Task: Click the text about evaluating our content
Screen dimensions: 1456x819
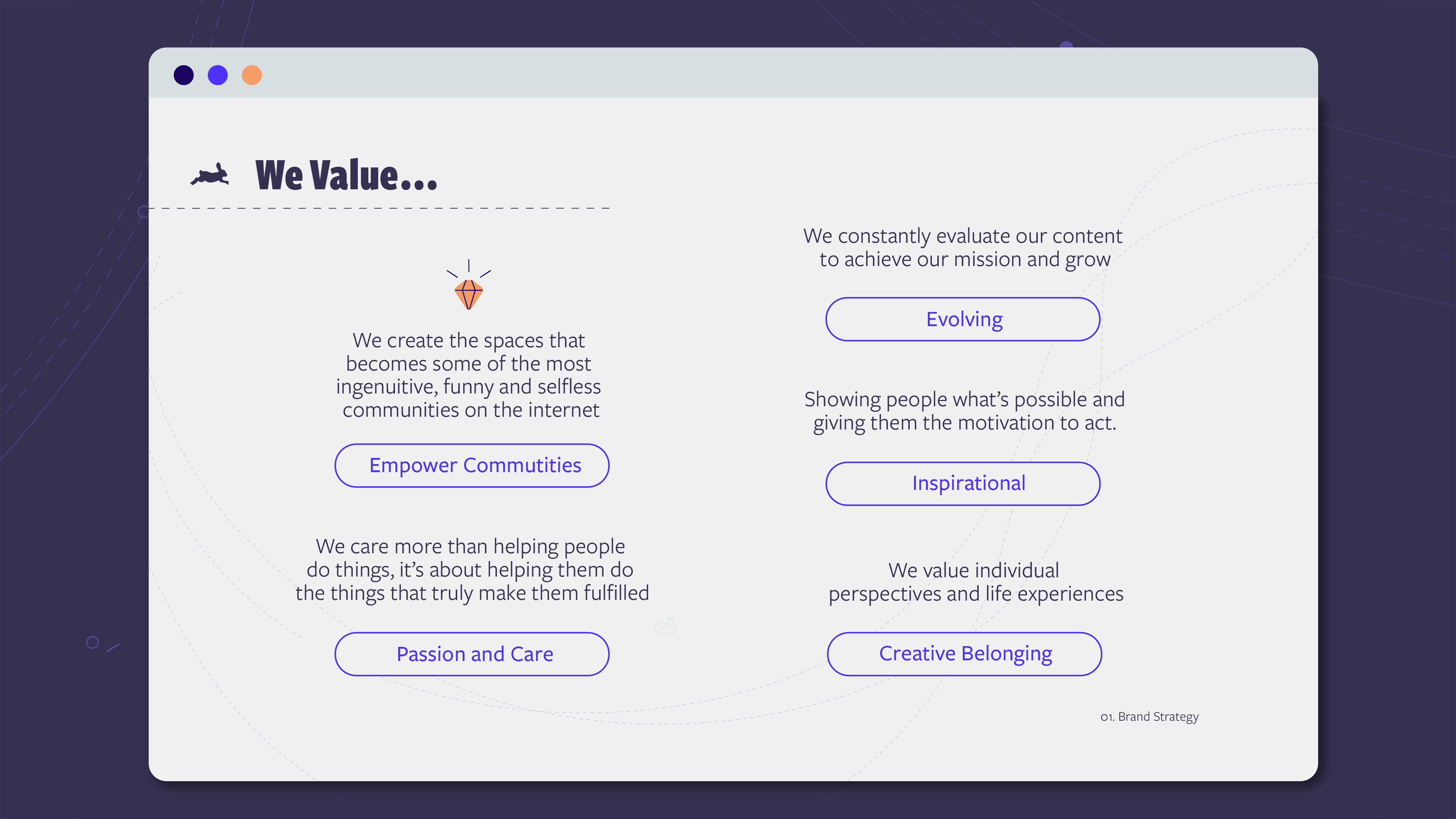Action: tap(963, 248)
